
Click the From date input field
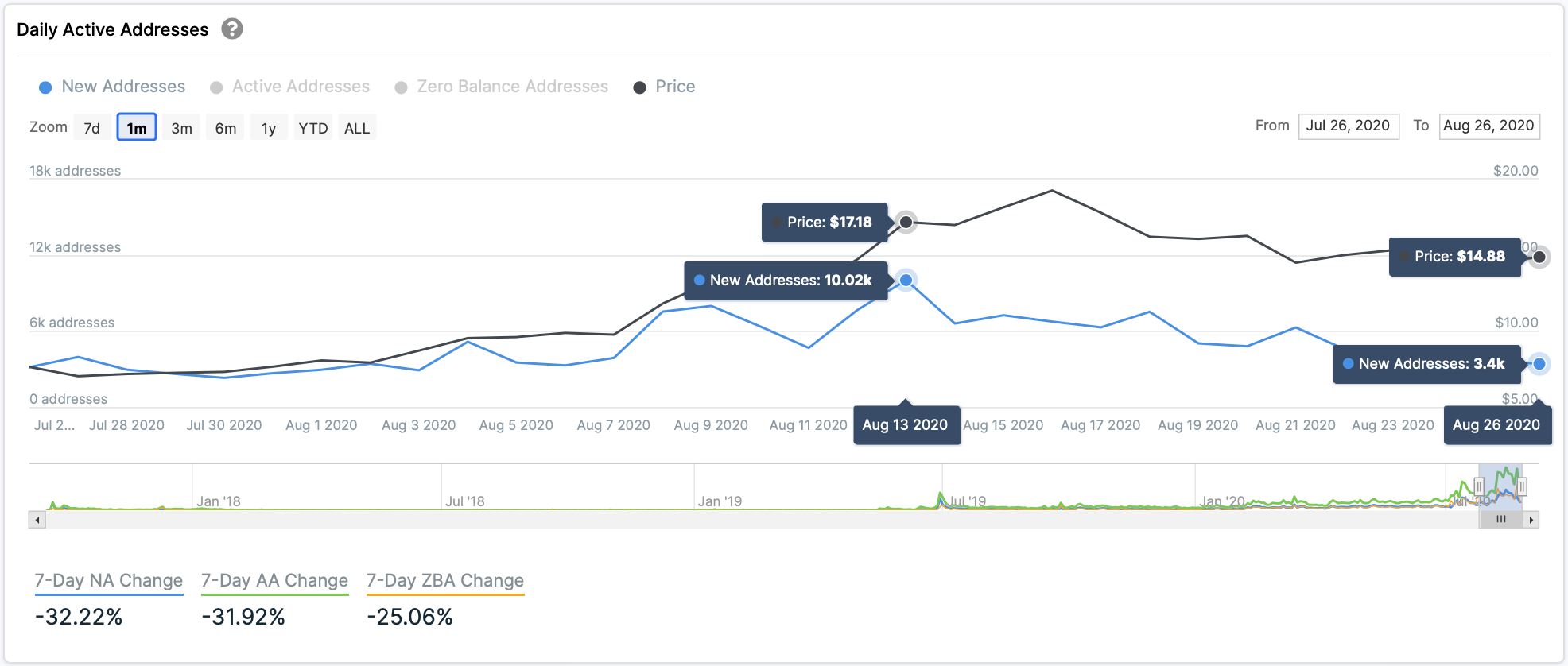[1348, 126]
